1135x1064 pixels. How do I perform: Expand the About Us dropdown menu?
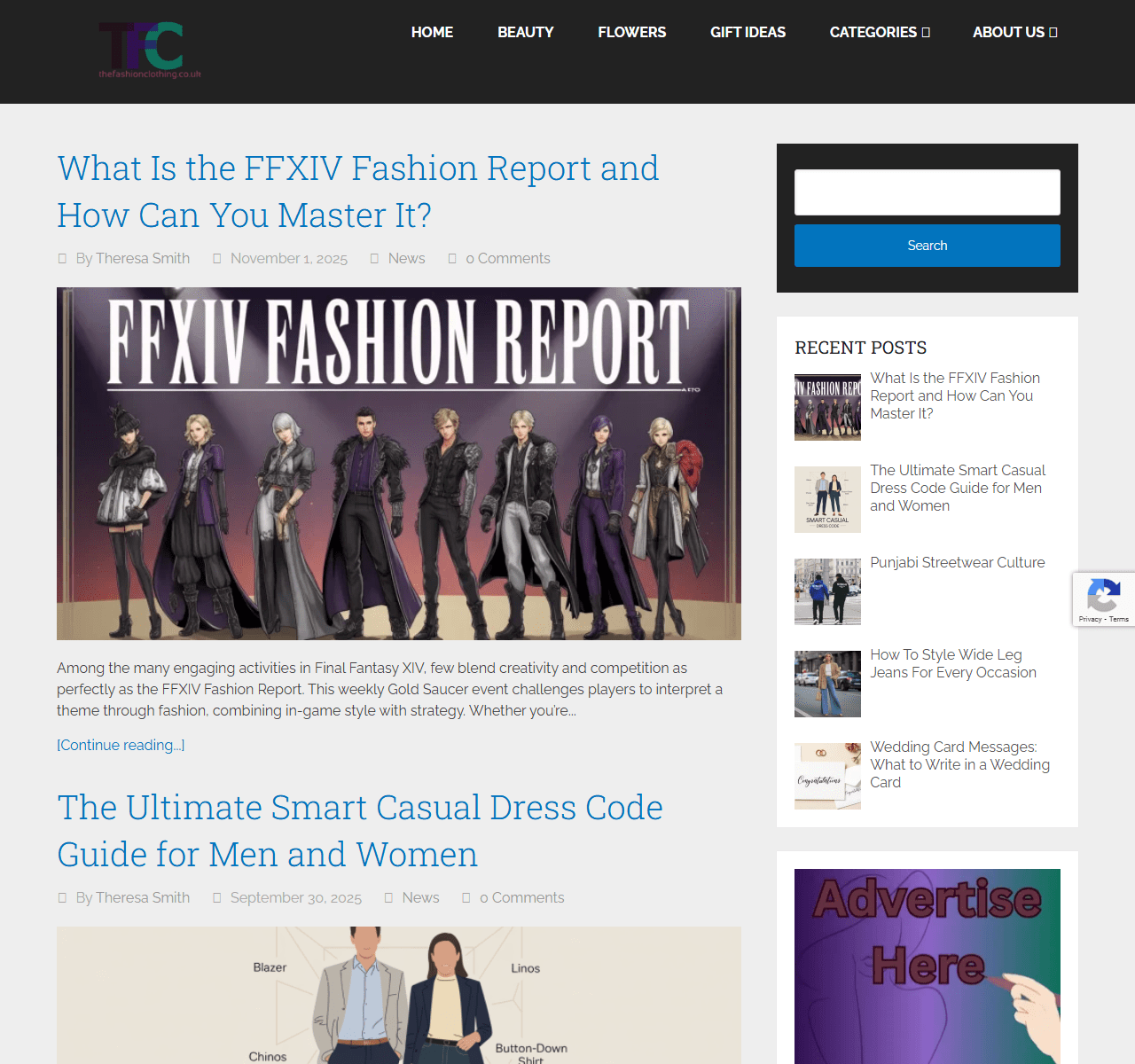tap(1014, 32)
